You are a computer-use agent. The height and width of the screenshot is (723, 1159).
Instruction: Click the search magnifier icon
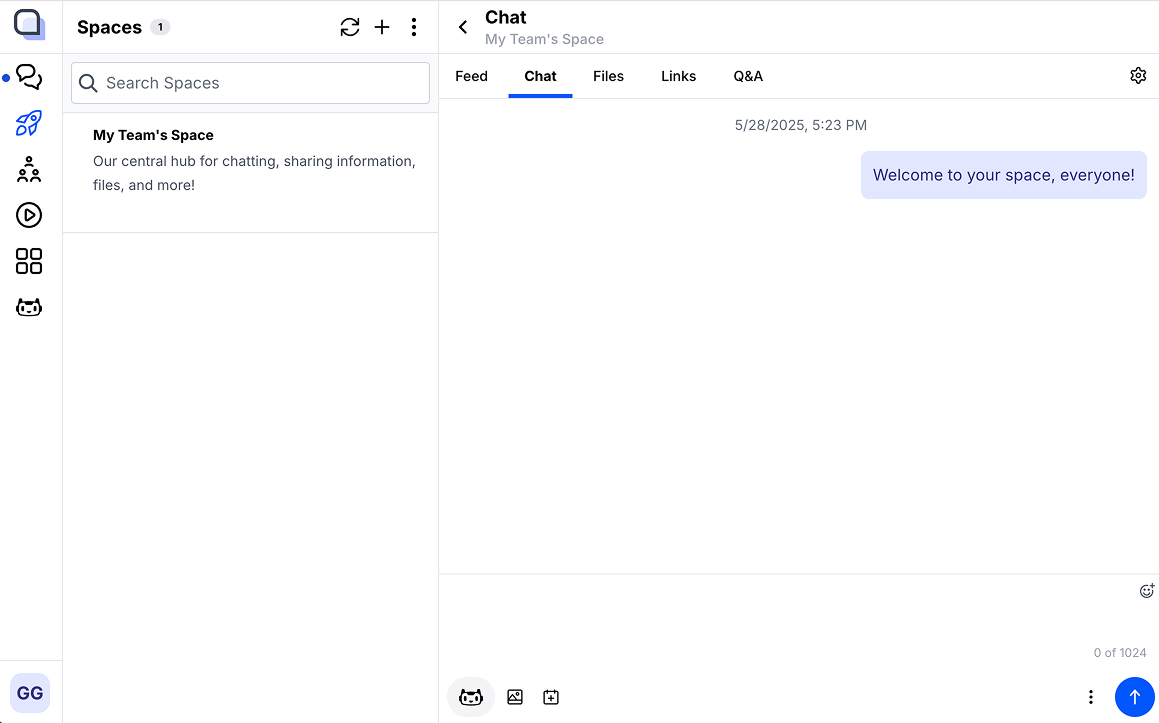[x=88, y=83]
